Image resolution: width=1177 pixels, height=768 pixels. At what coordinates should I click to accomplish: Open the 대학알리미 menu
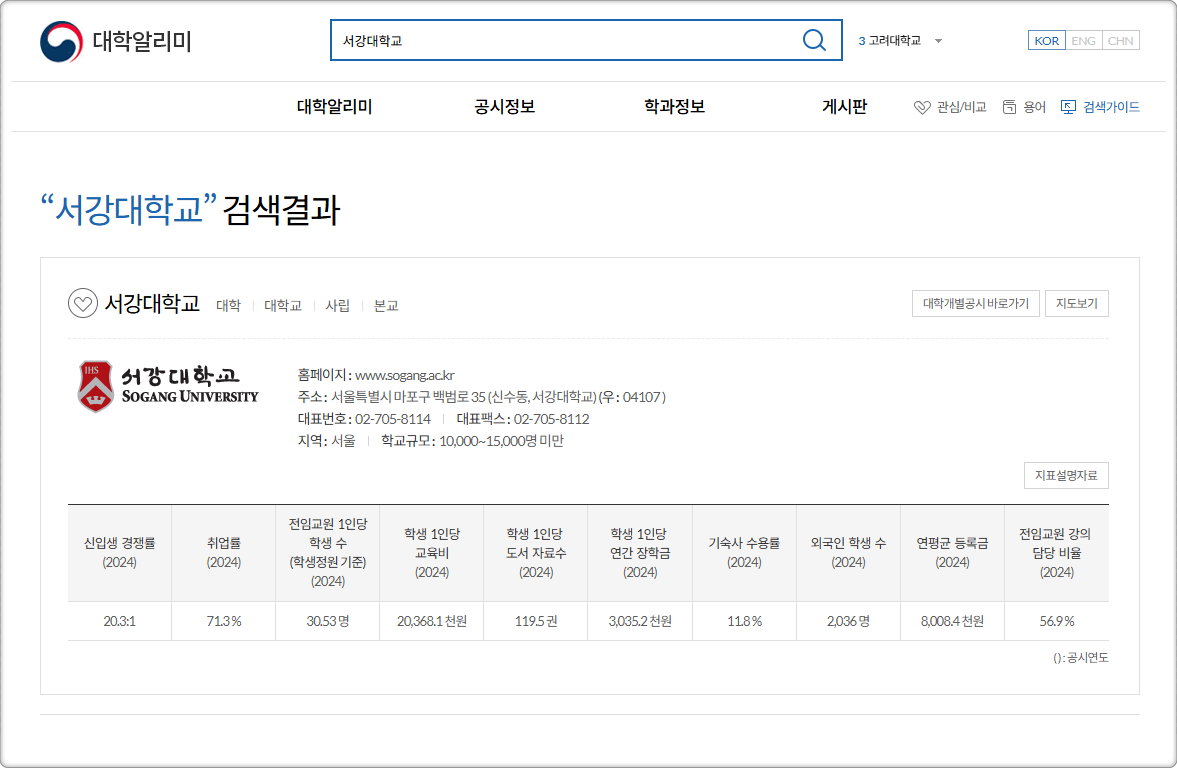click(x=335, y=107)
